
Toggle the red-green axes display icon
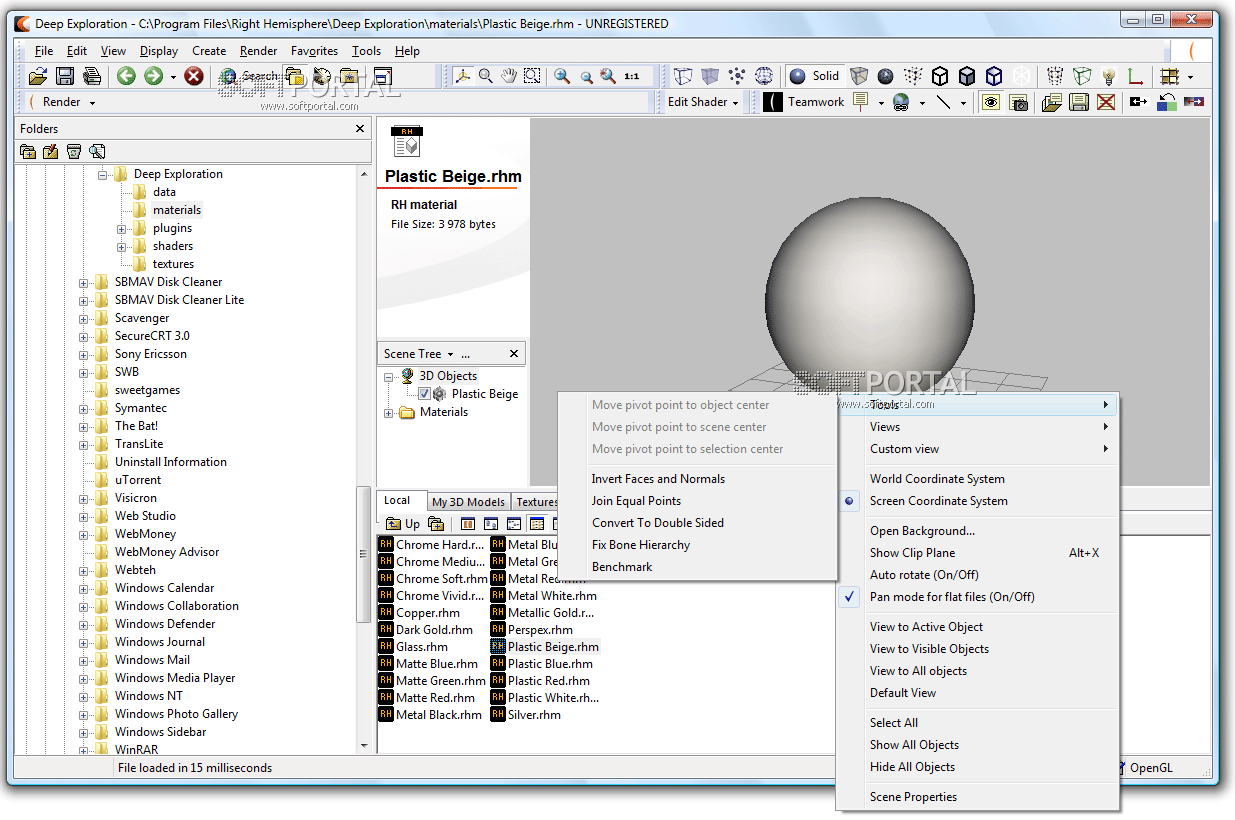tap(1135, 76)
